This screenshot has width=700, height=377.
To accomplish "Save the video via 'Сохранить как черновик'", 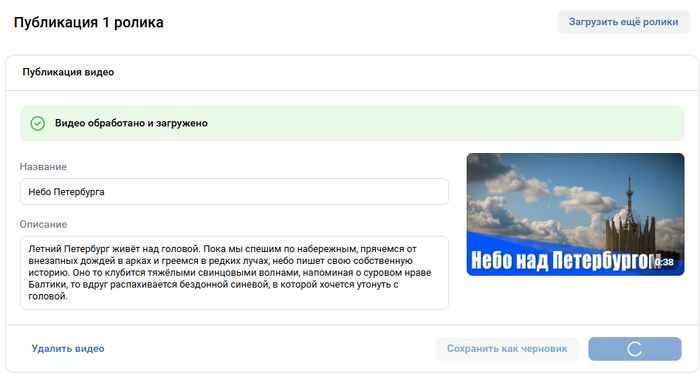I will (x=507, y=349).
